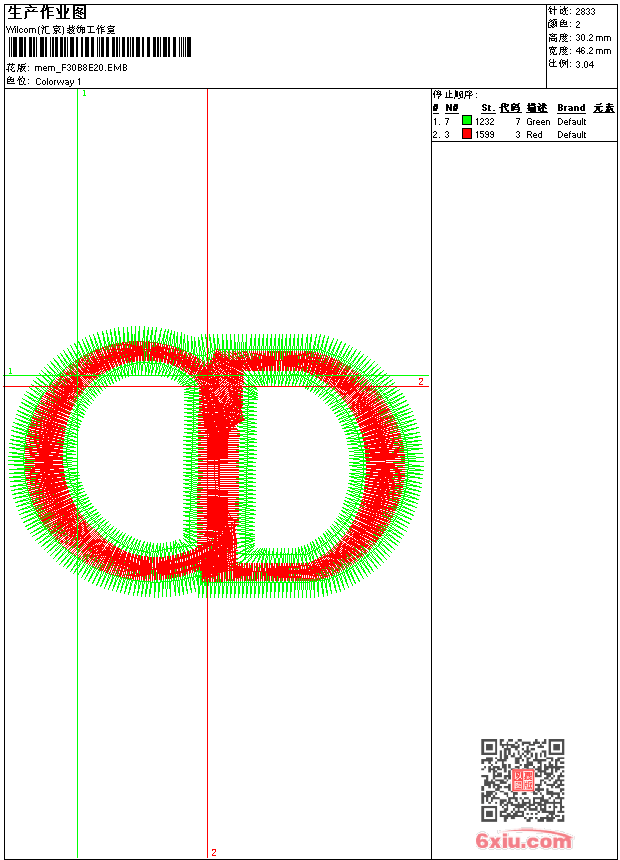The height and width of the screenshot is (860, 620).
Task: Click red marker "2" at the bottom of the vertical line
Action: pyautogui.click(x=213, y=852)
